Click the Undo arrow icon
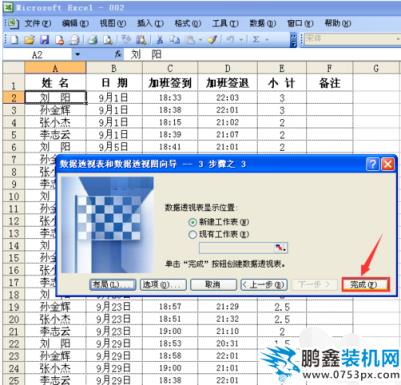The height and width of the screenshot is (385, 401). [230, 40]
